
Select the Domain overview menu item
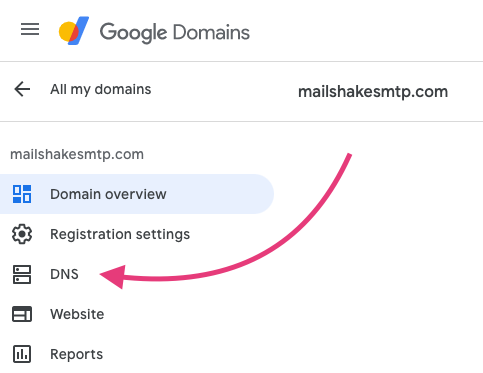tap(137, 194)
